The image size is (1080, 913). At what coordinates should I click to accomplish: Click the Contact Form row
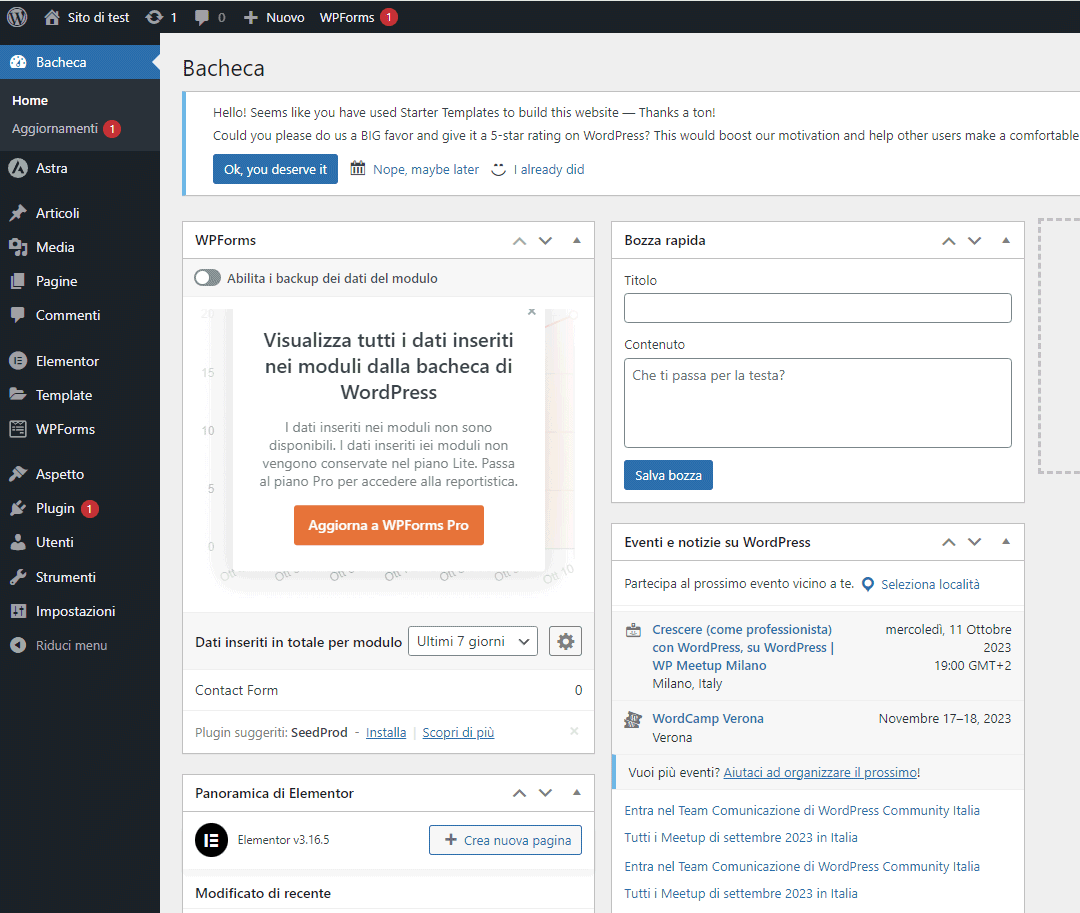388,690
